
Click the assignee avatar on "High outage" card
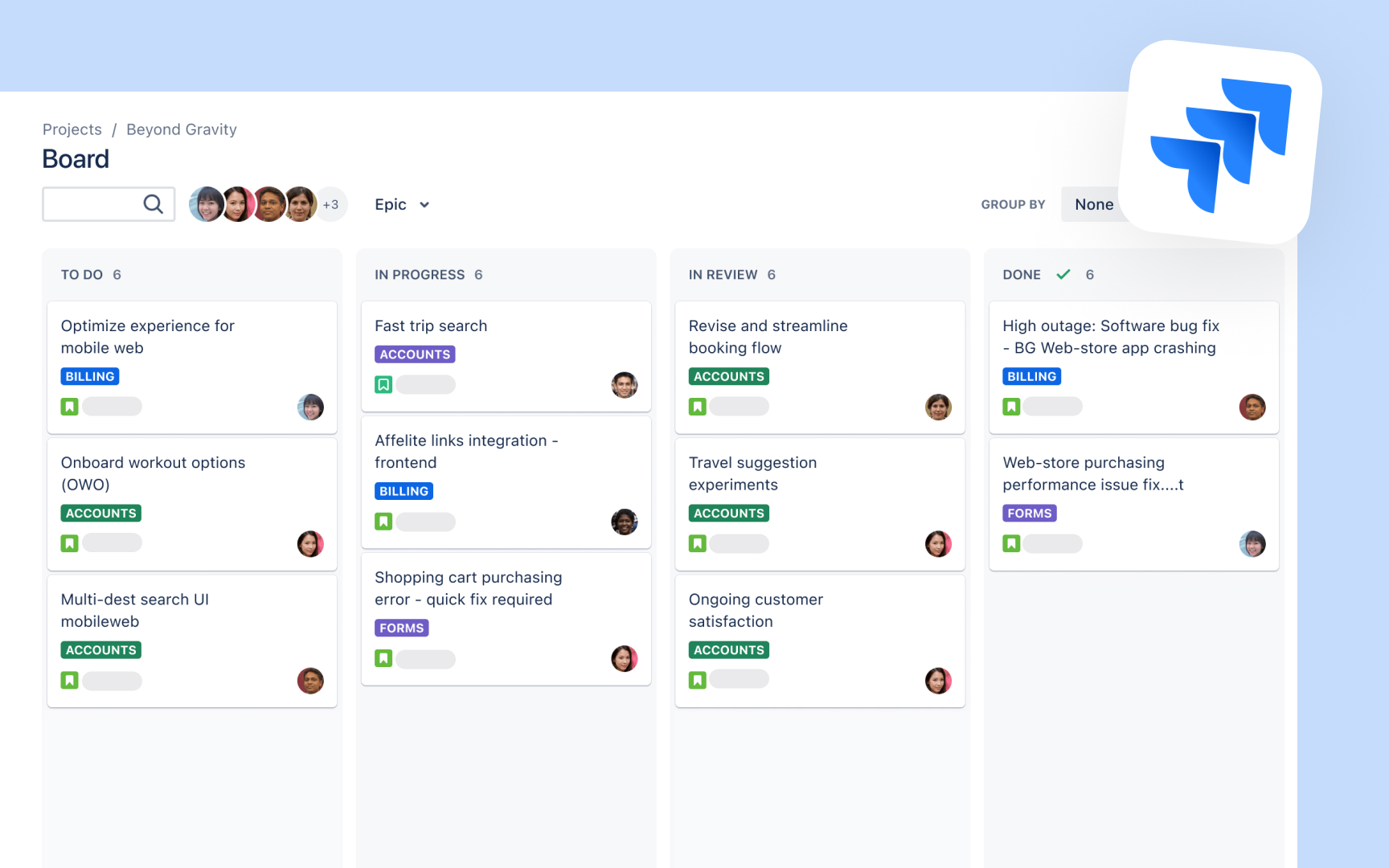(x=1252, y=407)
